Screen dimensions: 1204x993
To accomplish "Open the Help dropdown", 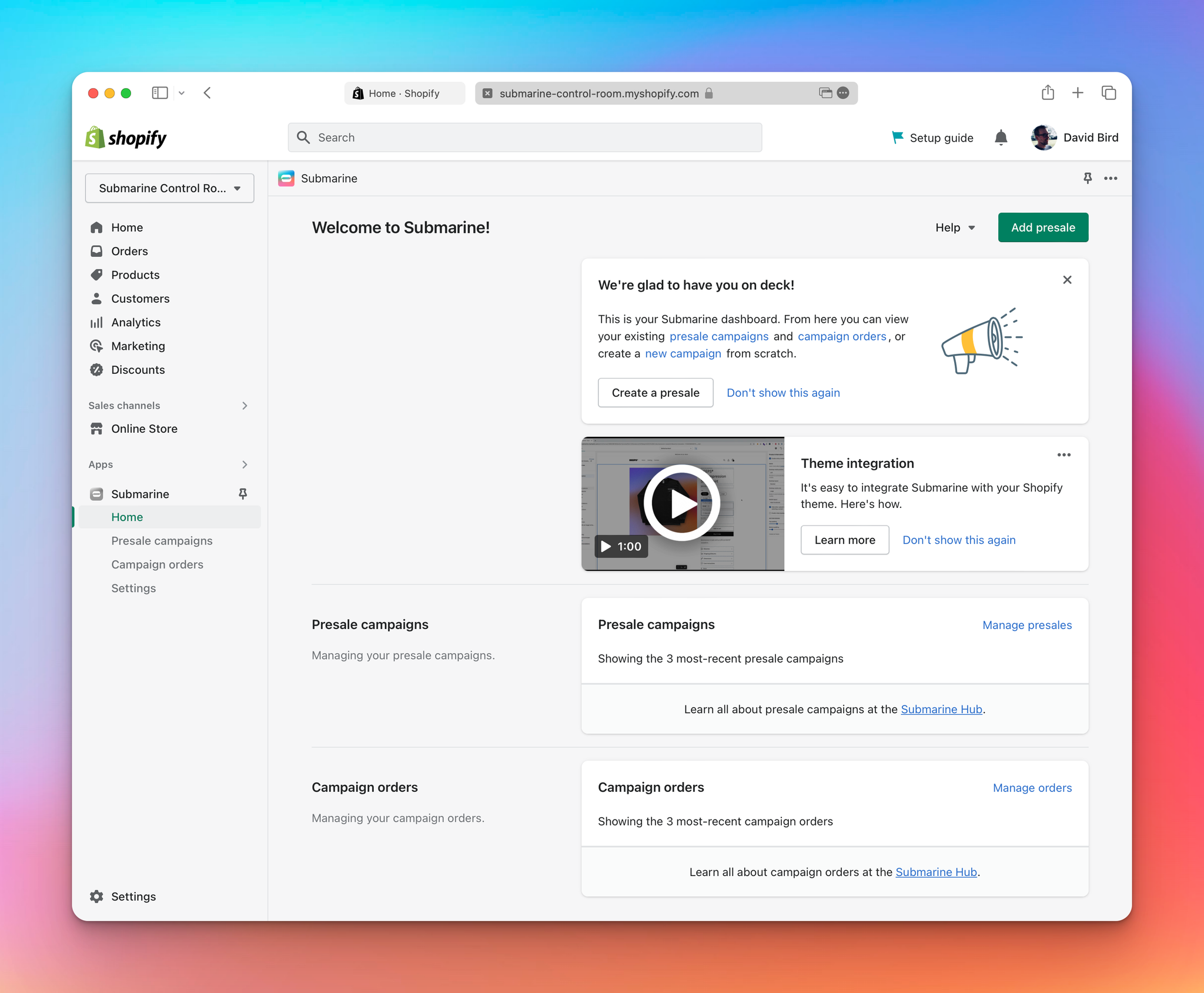I will coord(955,228).
